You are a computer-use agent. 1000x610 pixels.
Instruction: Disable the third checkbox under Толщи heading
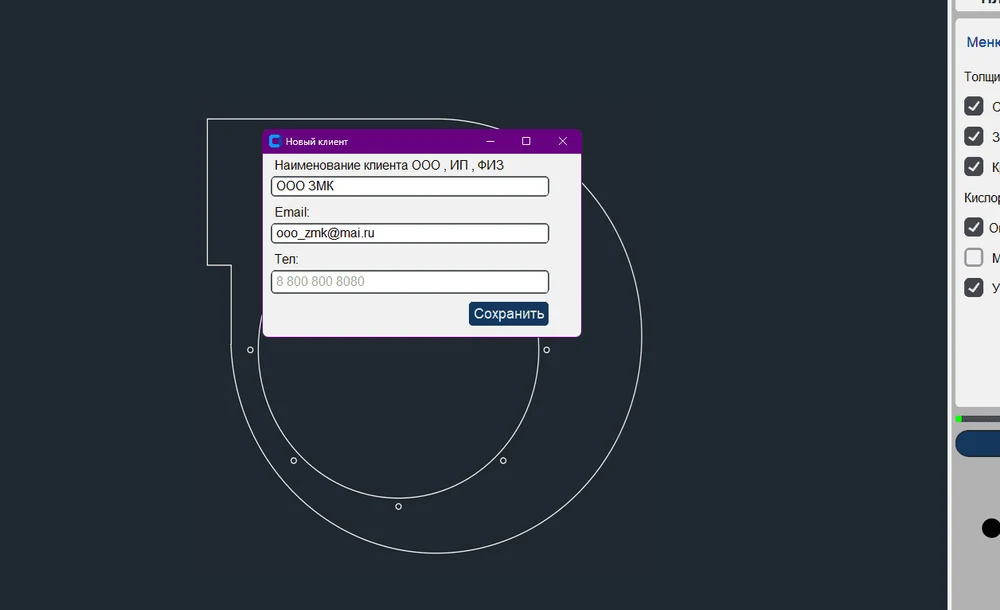click(974, 166)
